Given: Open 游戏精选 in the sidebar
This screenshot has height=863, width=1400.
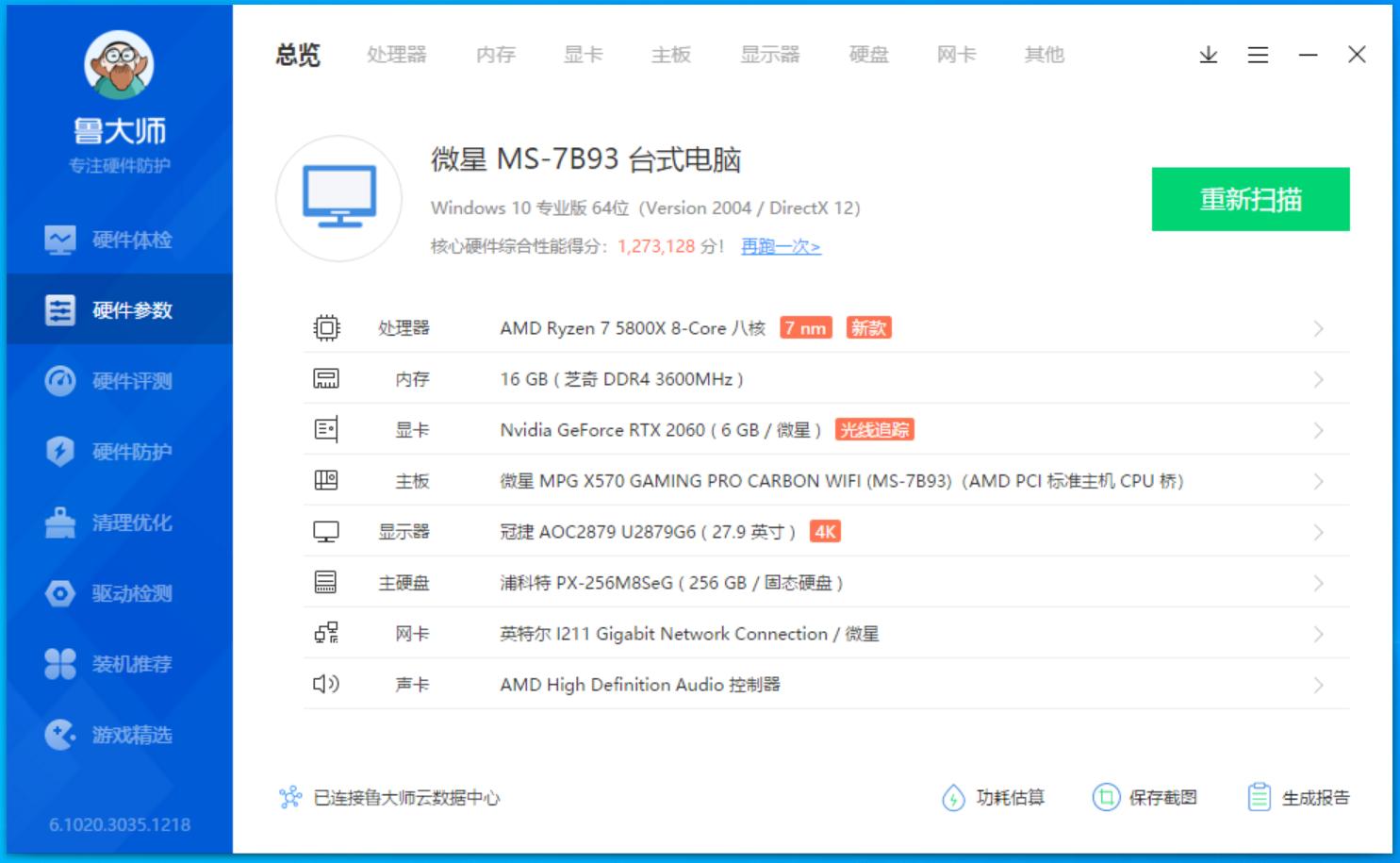Looking at the screenshot, I should [x=108, y=735].
